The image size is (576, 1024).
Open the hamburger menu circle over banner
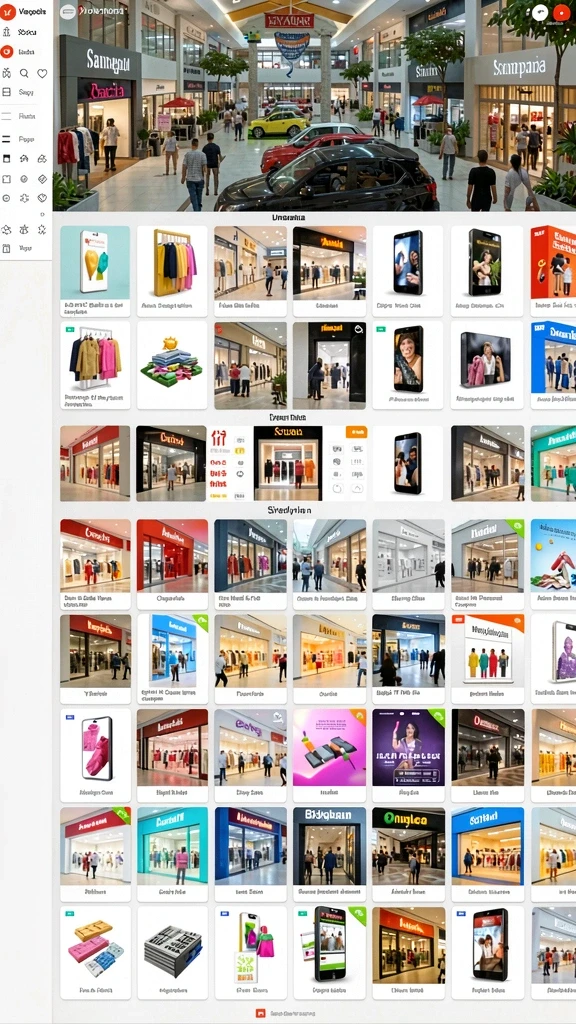click(67, 11)
